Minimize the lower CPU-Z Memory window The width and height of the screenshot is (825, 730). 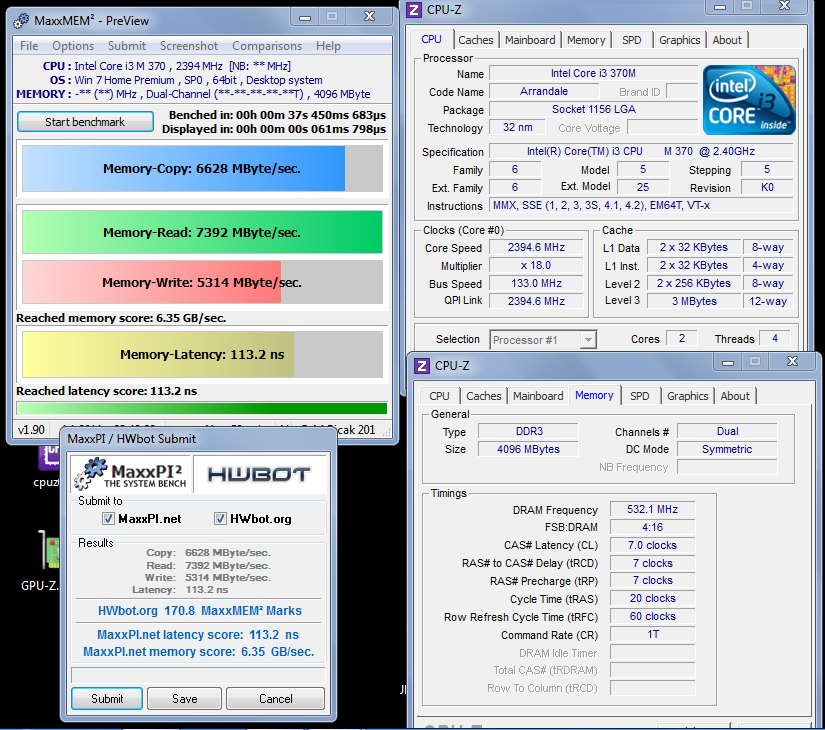(x=728, y=362)
